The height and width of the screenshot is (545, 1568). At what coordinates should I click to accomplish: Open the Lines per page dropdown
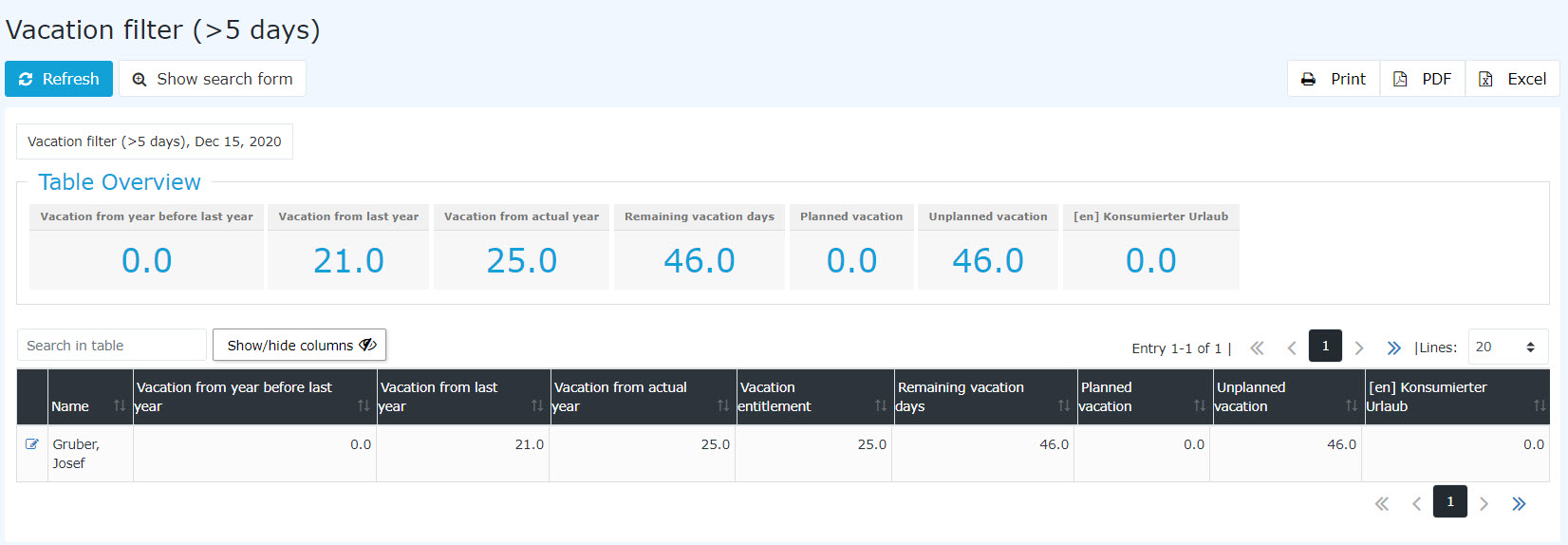(1508, 347)
